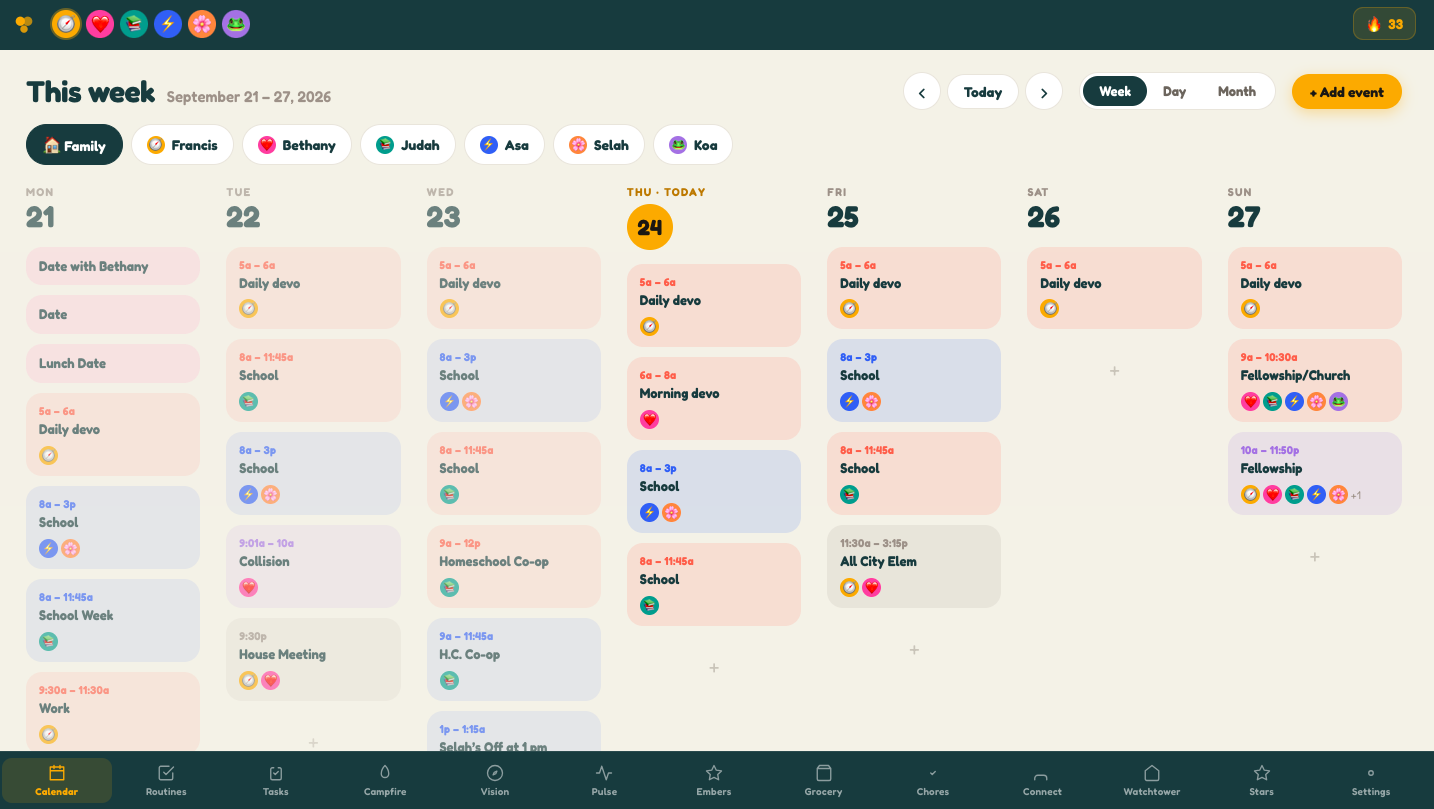
Task: Select the flower avatar in the top bar
Action: (x=202, y=24)
